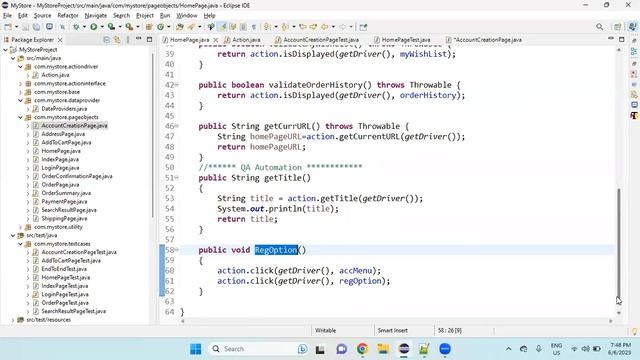Create a New Java Package icon
Screen dimensions: 640x360
pyautogui.click(x=149, y=27)
